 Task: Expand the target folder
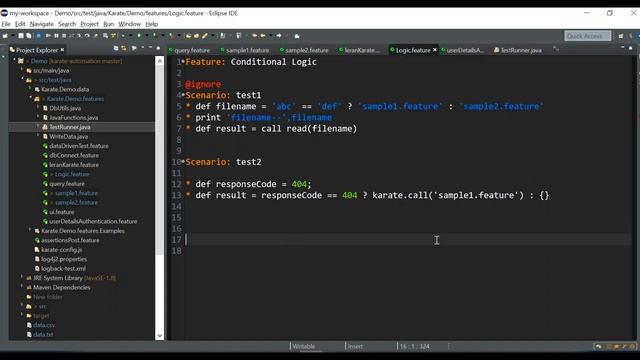pos(22,315)
